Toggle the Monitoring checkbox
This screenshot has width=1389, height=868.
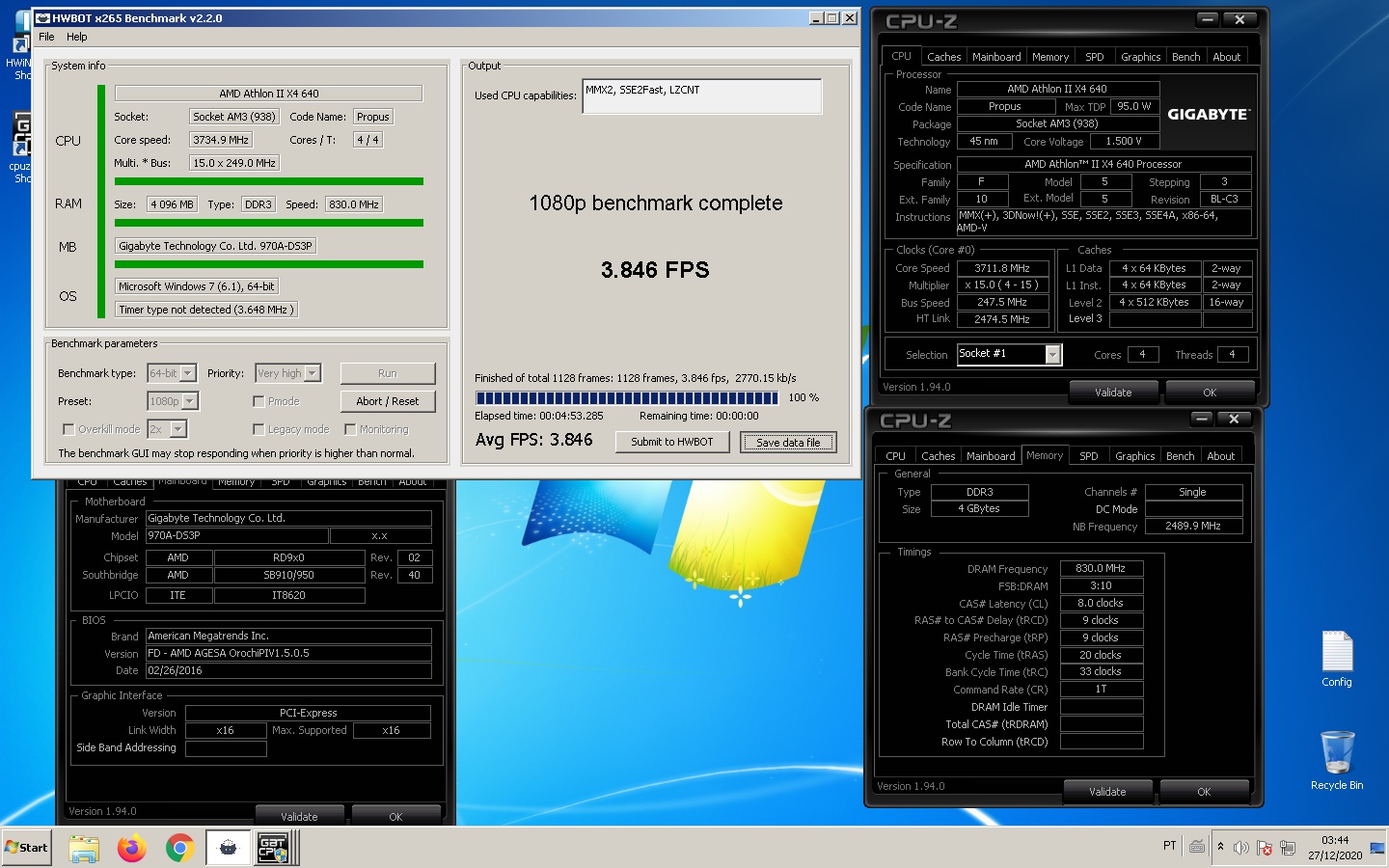(x=350, y=429)
